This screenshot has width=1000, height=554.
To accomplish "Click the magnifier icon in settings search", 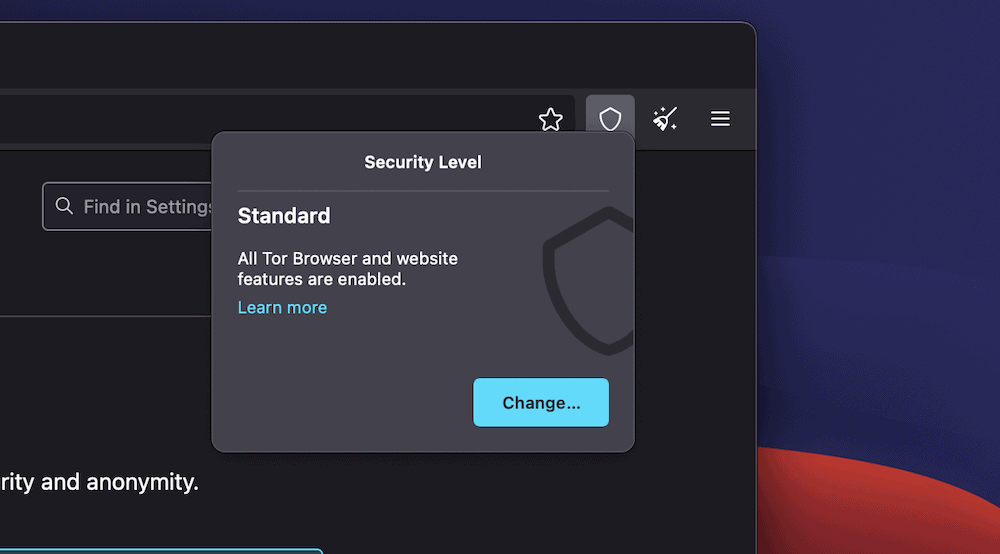I will pos(64,206).
